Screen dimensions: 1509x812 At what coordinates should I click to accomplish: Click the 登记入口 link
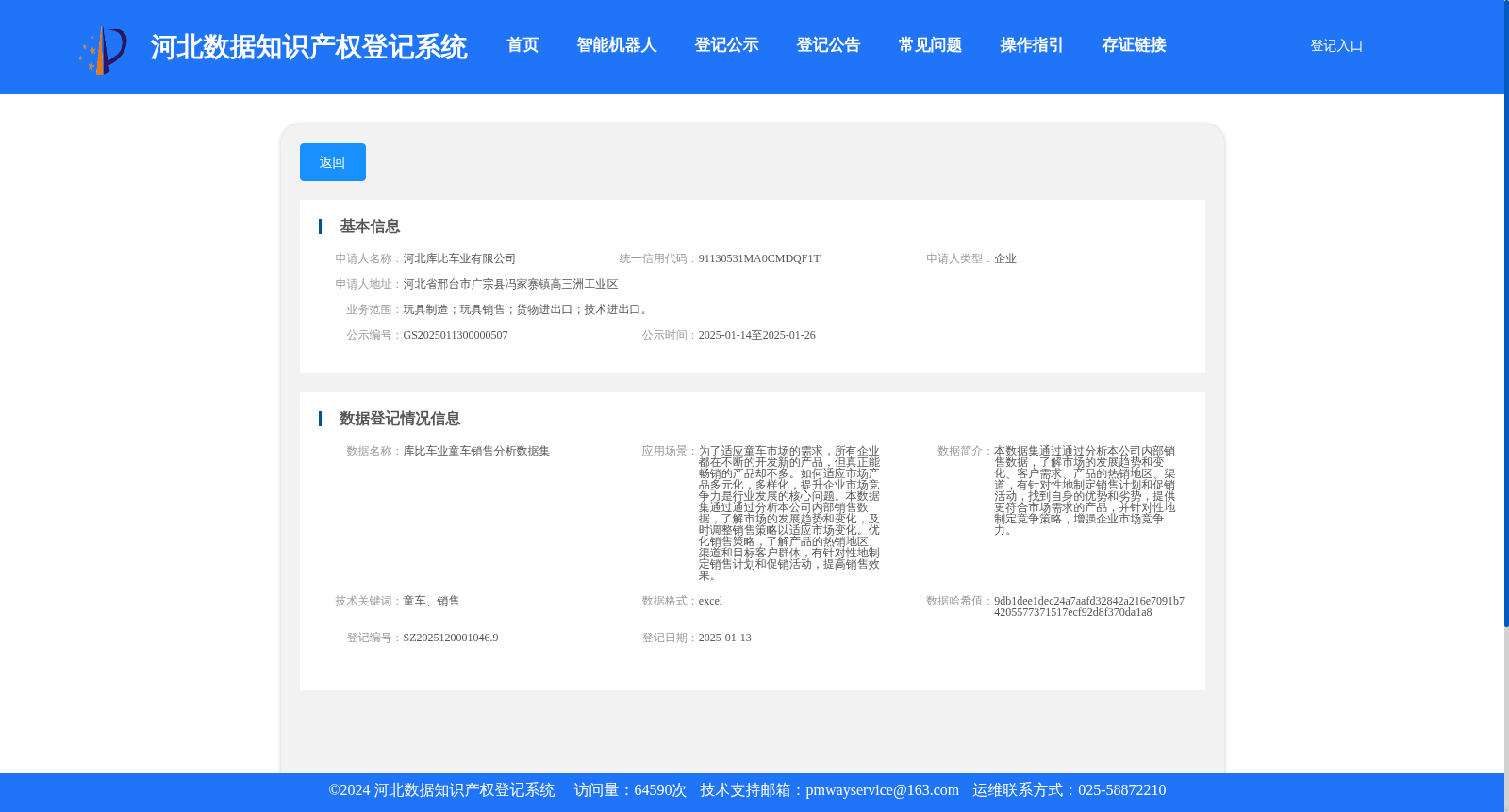click(1336, 45)
